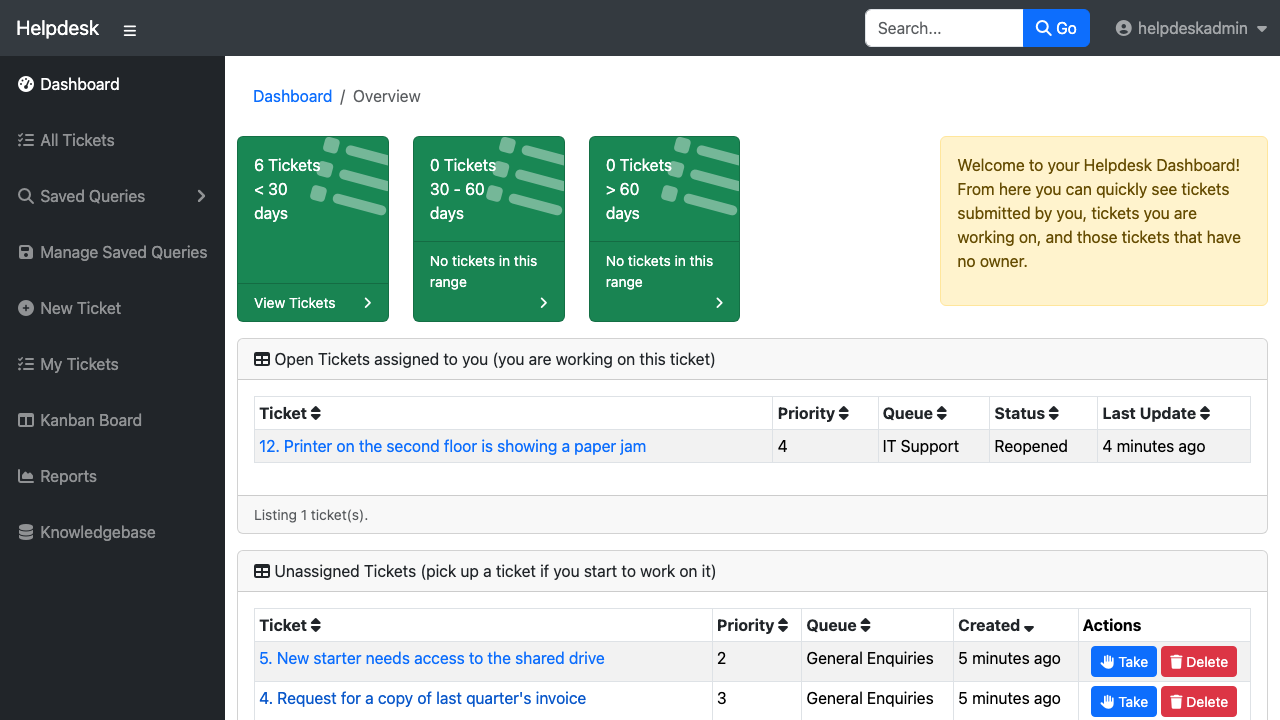This screenshot has width=1280, height=720.
Task: Click the Helpdesk brand link
Action: (58, 28)
